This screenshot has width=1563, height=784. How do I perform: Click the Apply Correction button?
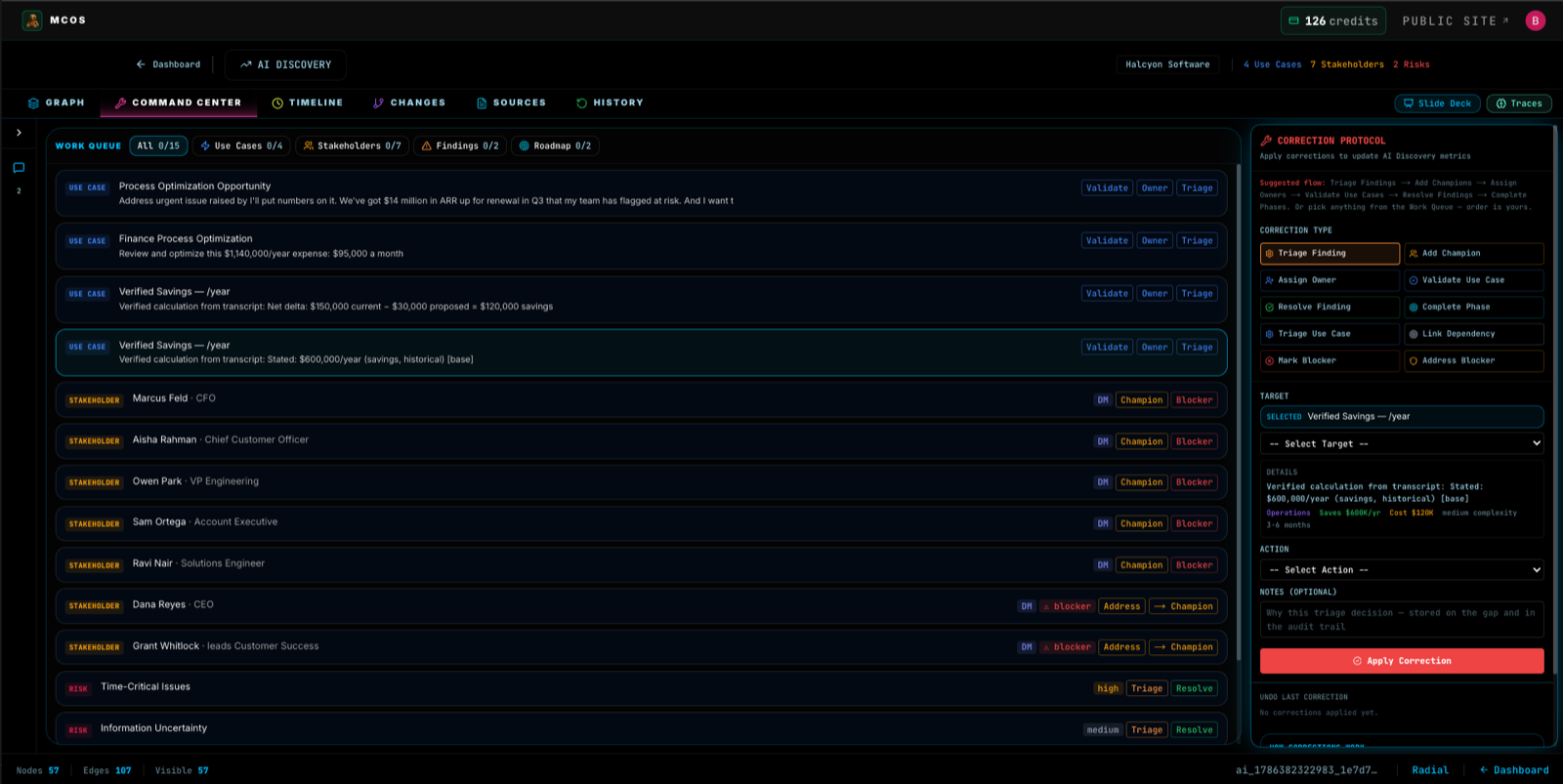click(1402, 661)
